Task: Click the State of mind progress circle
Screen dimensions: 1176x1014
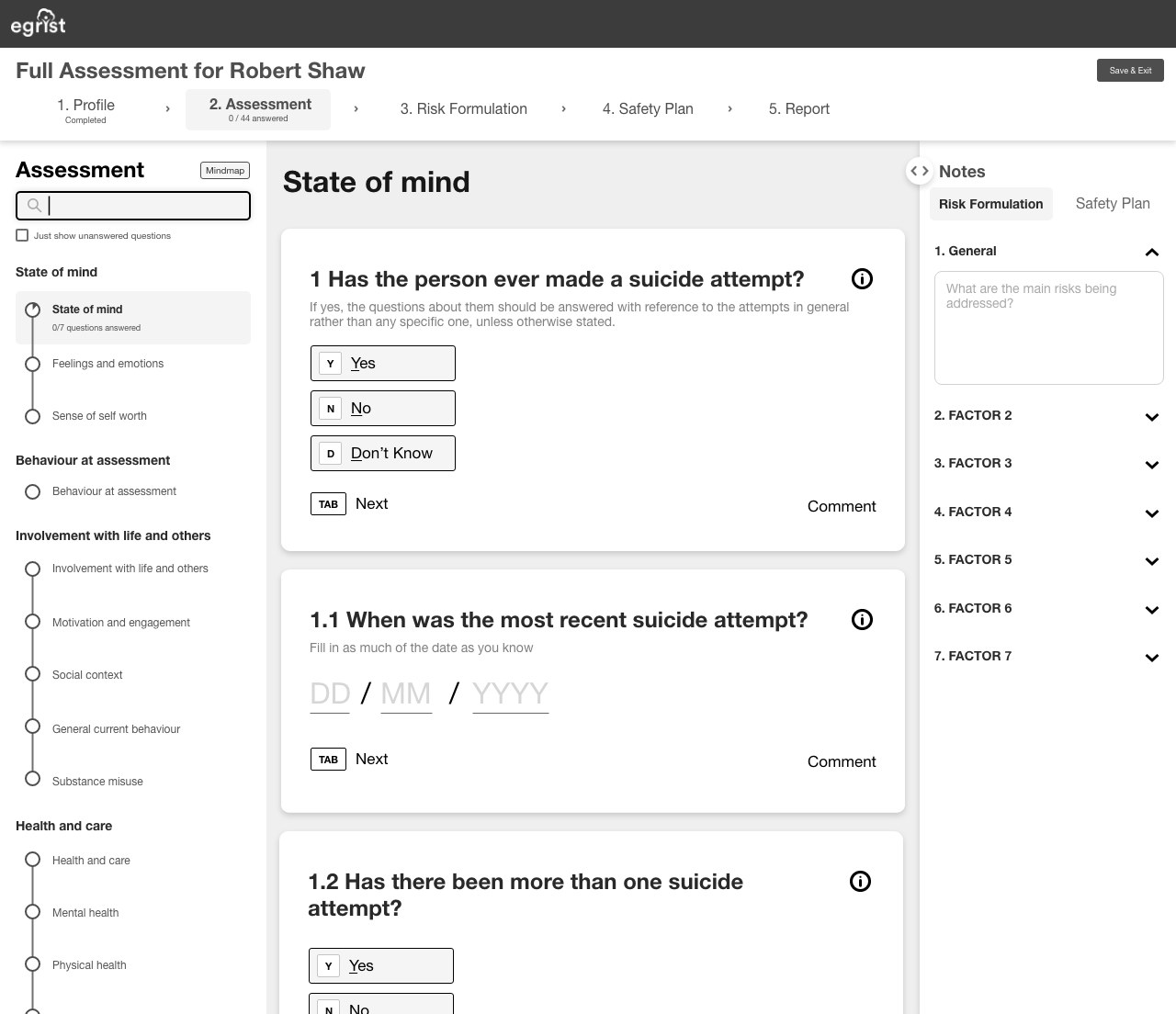Action: 32,310
